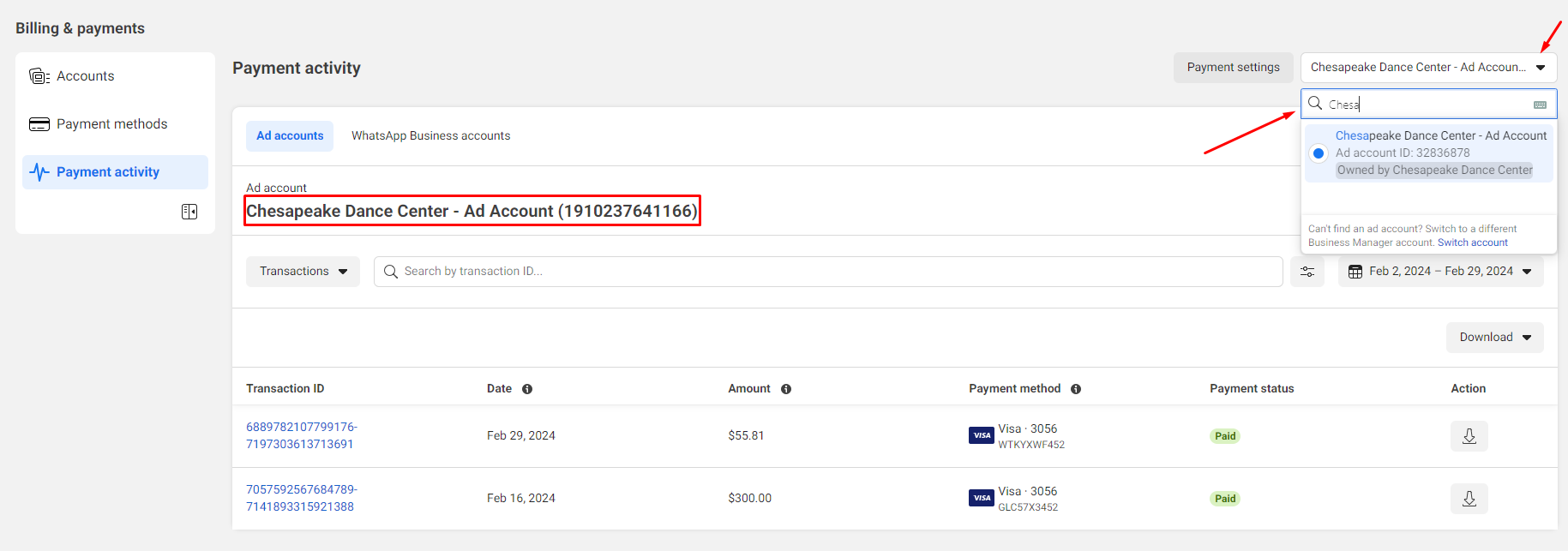This screenshot has height=551, width=1568.
Task: Click the Action column header
Action: pos(1468,389)
